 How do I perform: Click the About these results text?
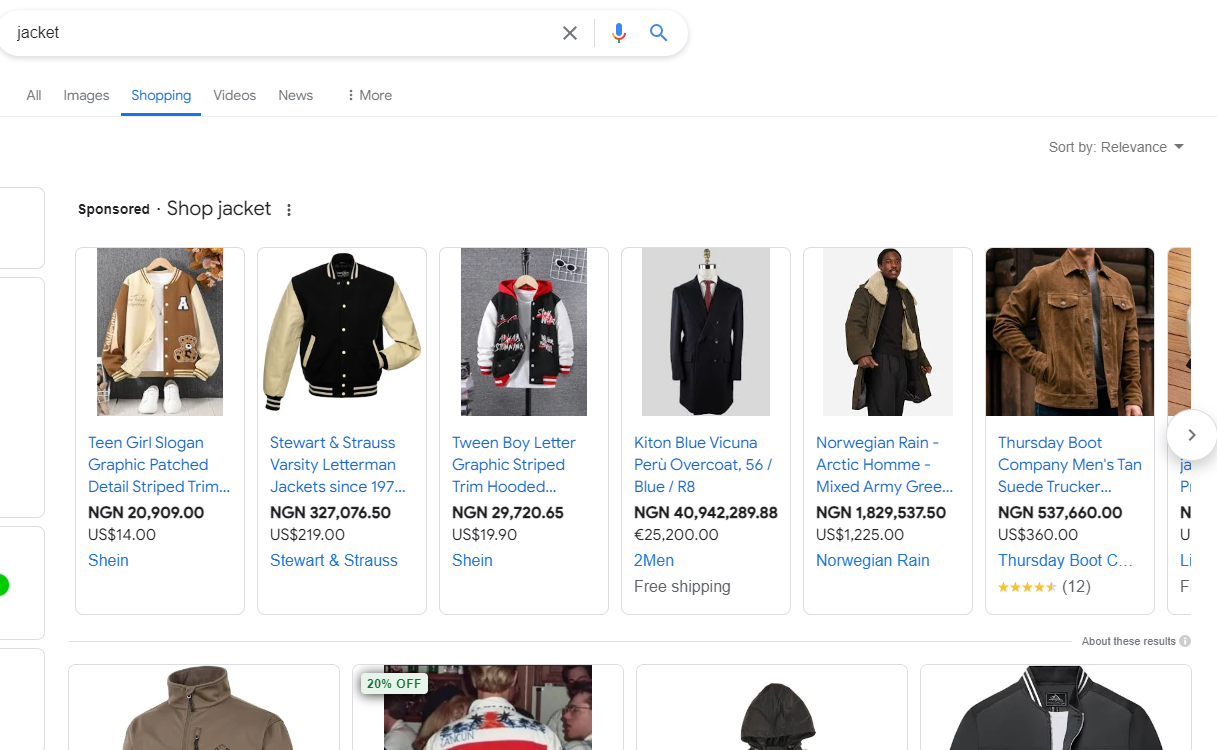1128,641
